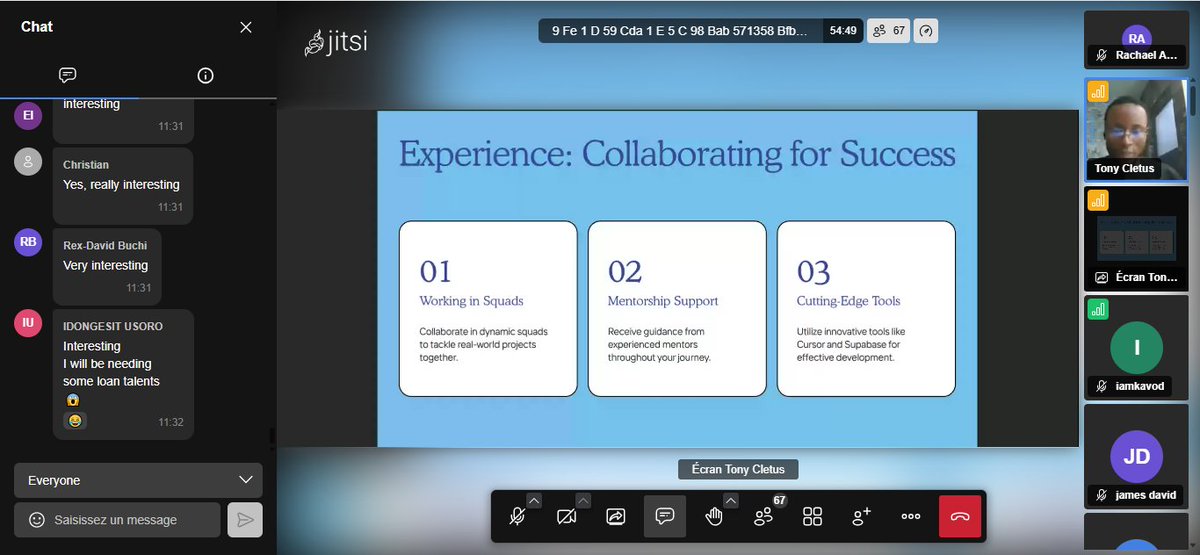The height and width of the screenshot is (555, 1200).
Task: Click connection indicator on Tony Cletus thumbnail
Action: [1099, 92]
